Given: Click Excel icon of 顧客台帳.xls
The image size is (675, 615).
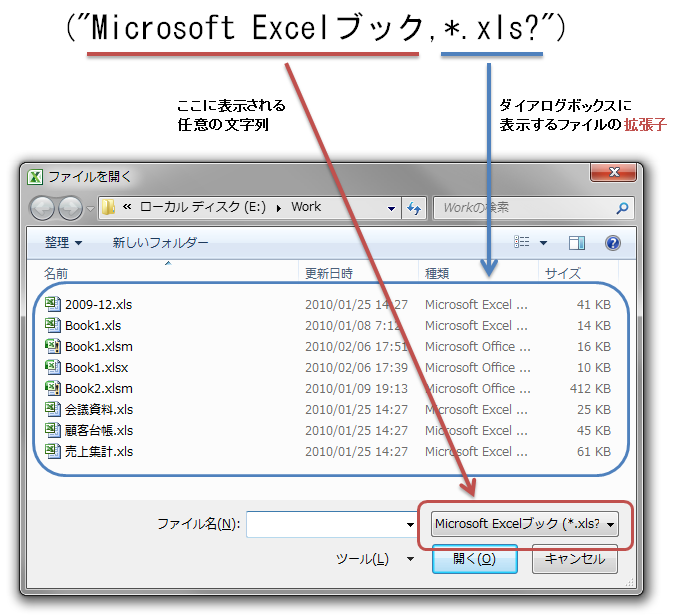Looking at the screenshot, I should pos(53,430).
